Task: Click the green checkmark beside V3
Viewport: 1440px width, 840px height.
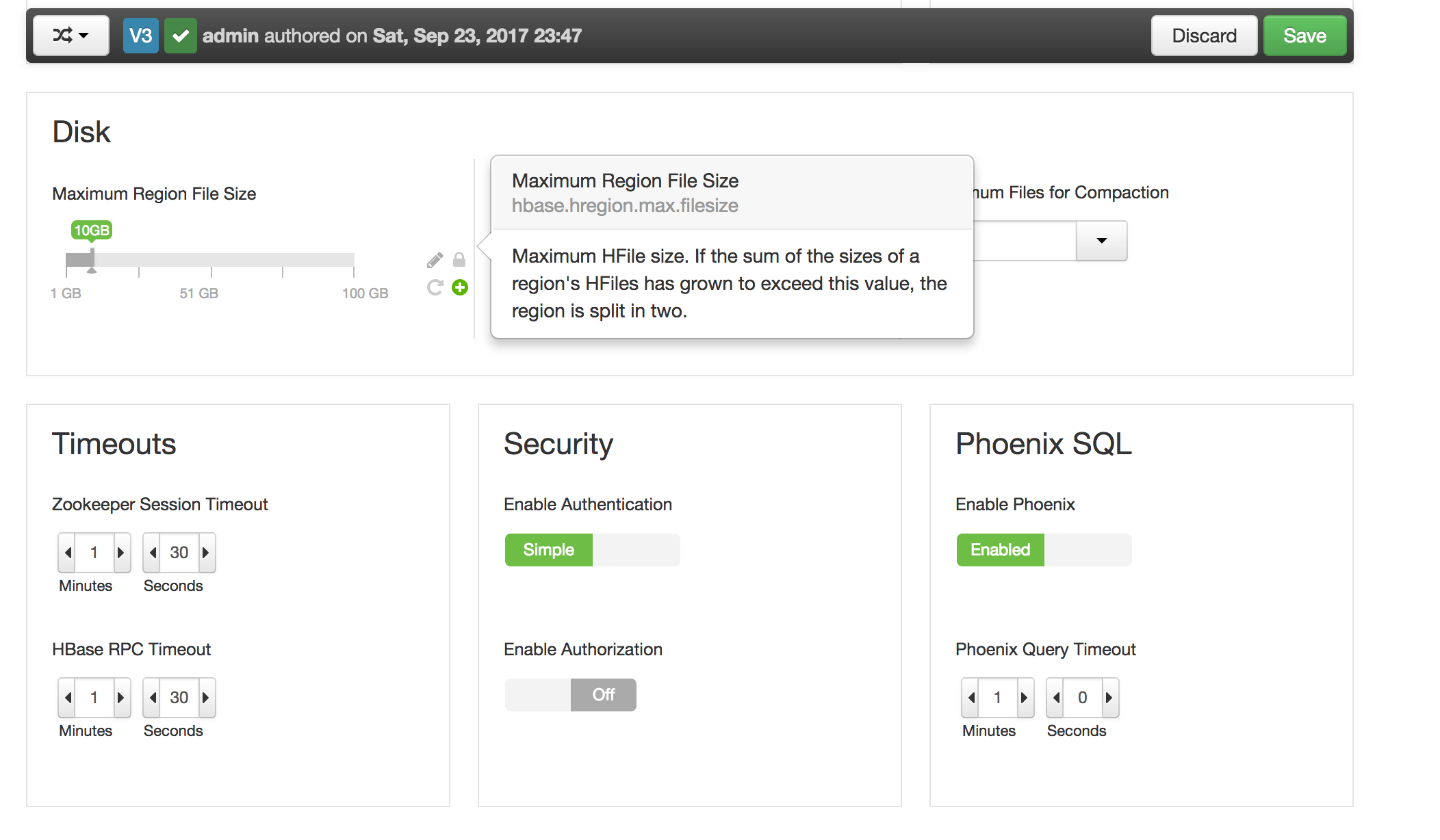Action: point(181,35)
